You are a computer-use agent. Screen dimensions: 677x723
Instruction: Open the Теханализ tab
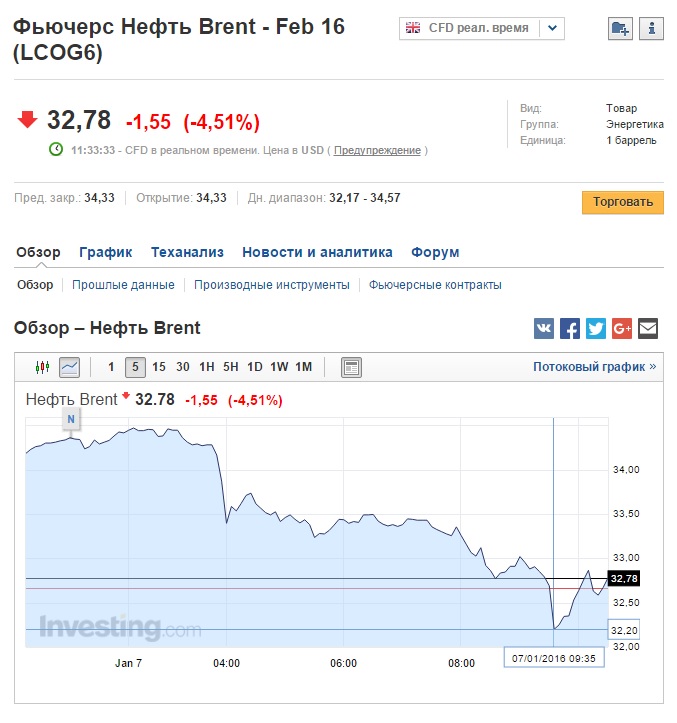(187, 252)
